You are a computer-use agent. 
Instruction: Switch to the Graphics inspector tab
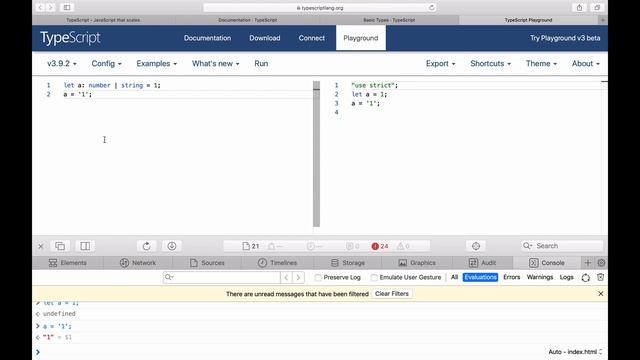tap(417, 263)
